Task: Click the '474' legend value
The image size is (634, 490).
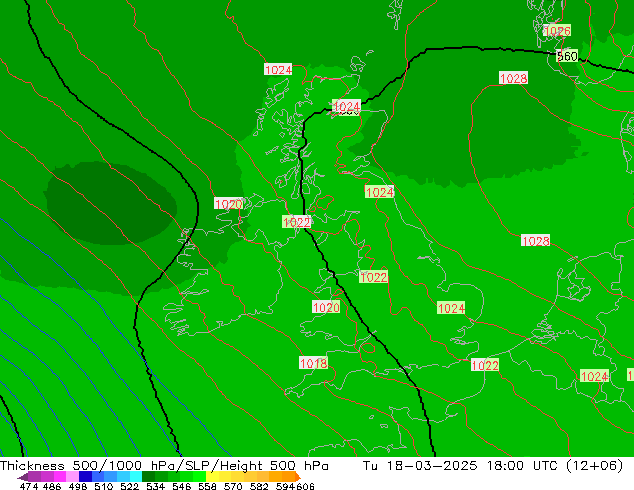Action: pyautogui.click(x=29, y=486)
